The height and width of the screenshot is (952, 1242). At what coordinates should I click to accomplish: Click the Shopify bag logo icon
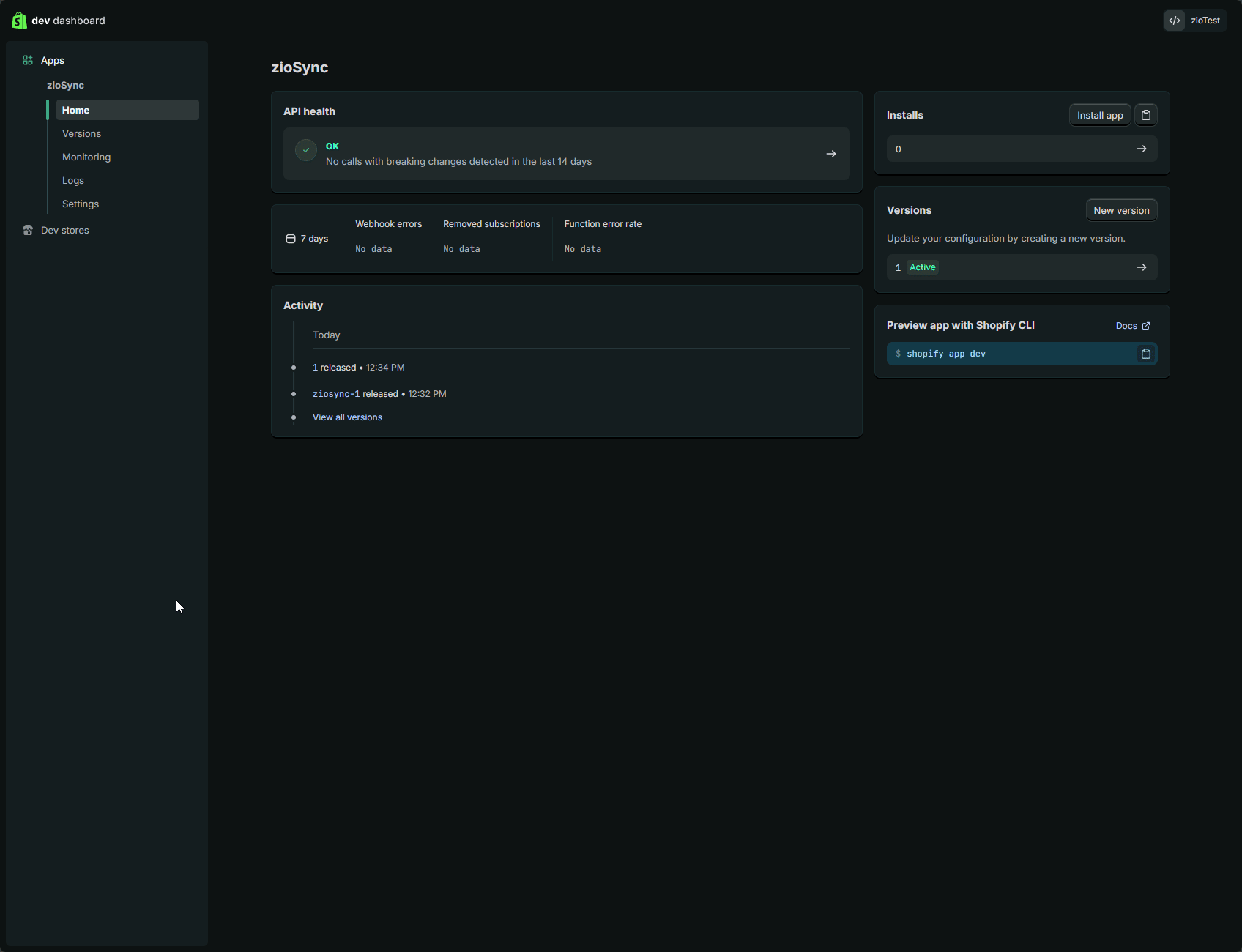coord(19,21)
